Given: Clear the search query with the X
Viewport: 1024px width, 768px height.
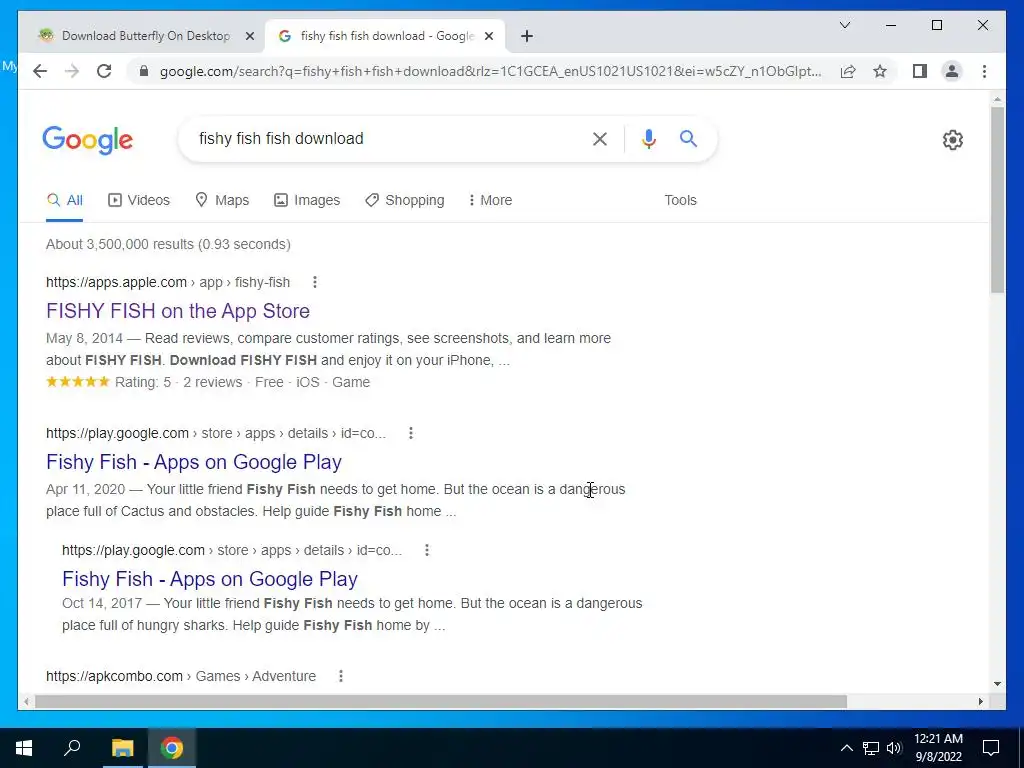Looking at the screenshot, I should 600,138.
